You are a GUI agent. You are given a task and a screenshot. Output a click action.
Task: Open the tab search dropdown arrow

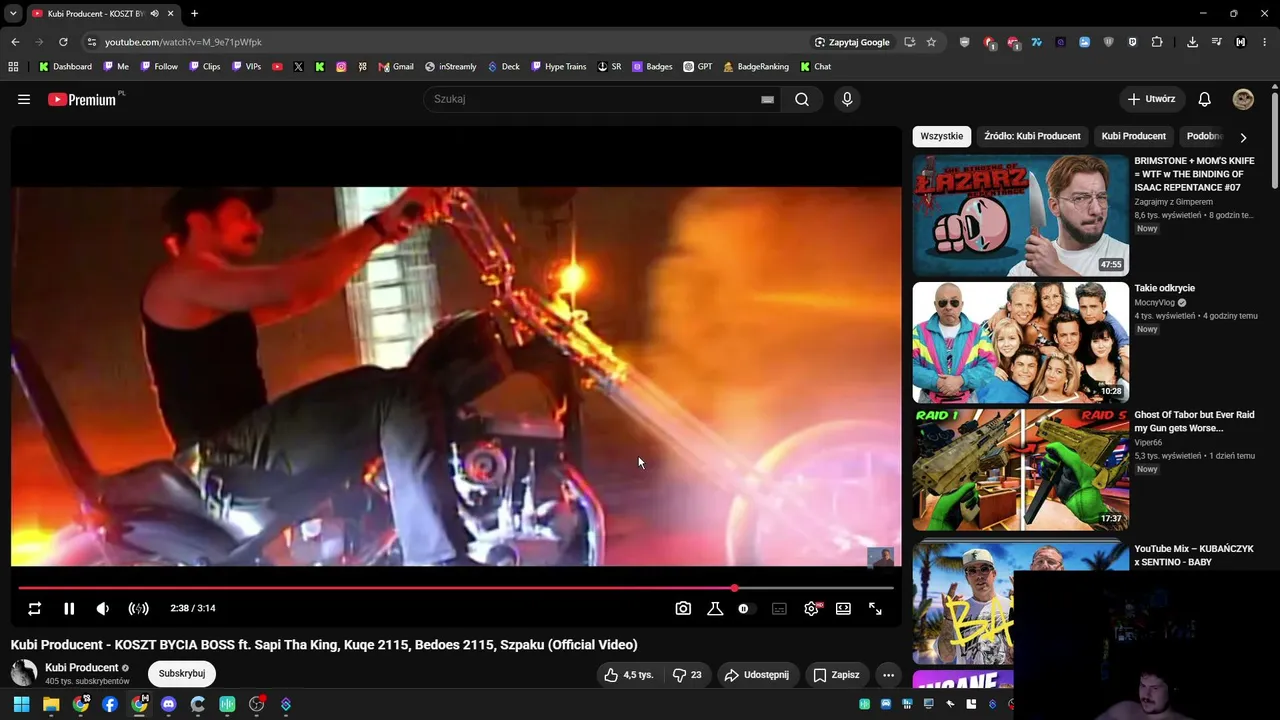[x=13, y=13]
